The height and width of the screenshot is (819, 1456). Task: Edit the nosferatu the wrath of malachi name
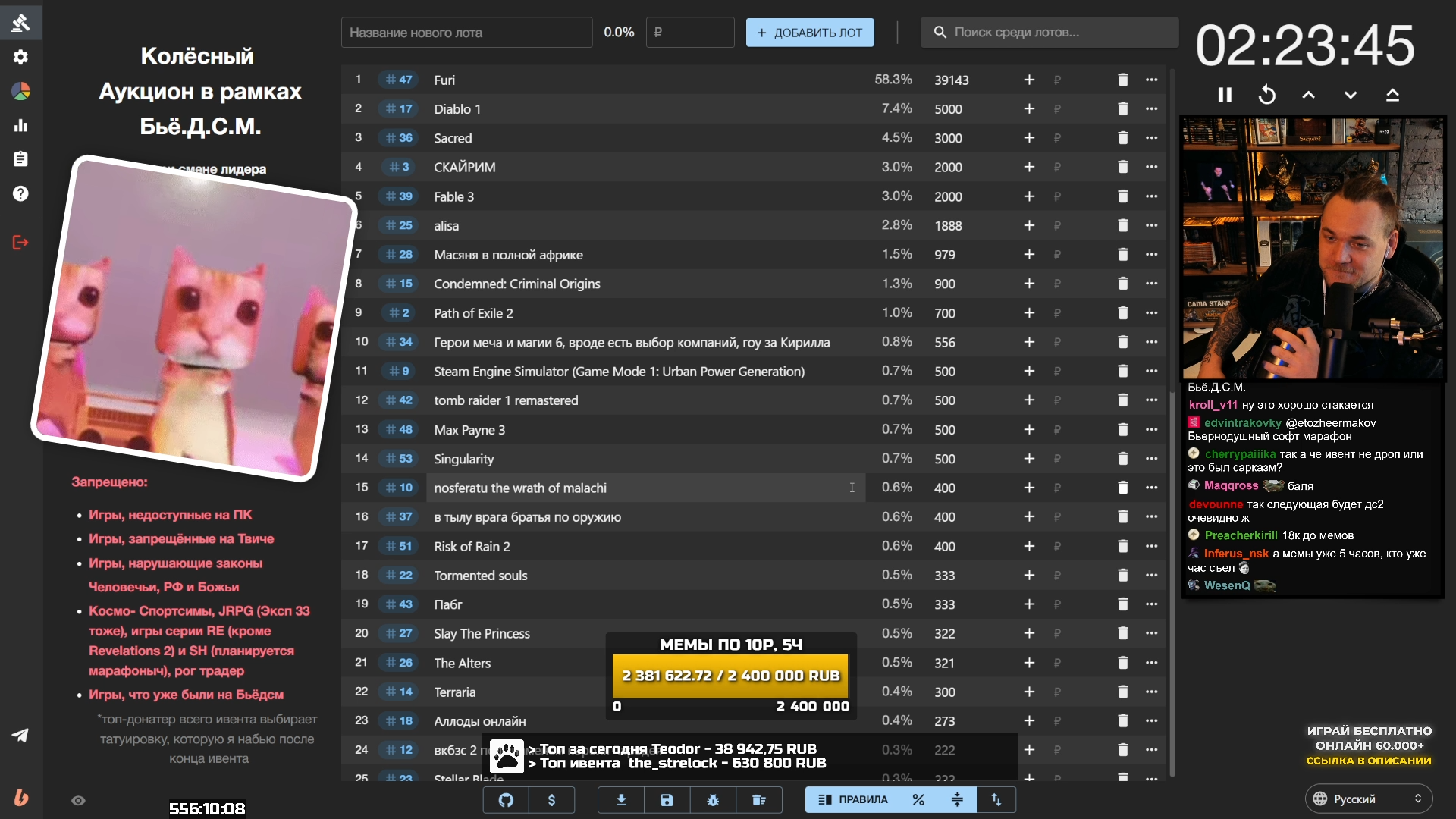tap(645, 488)
